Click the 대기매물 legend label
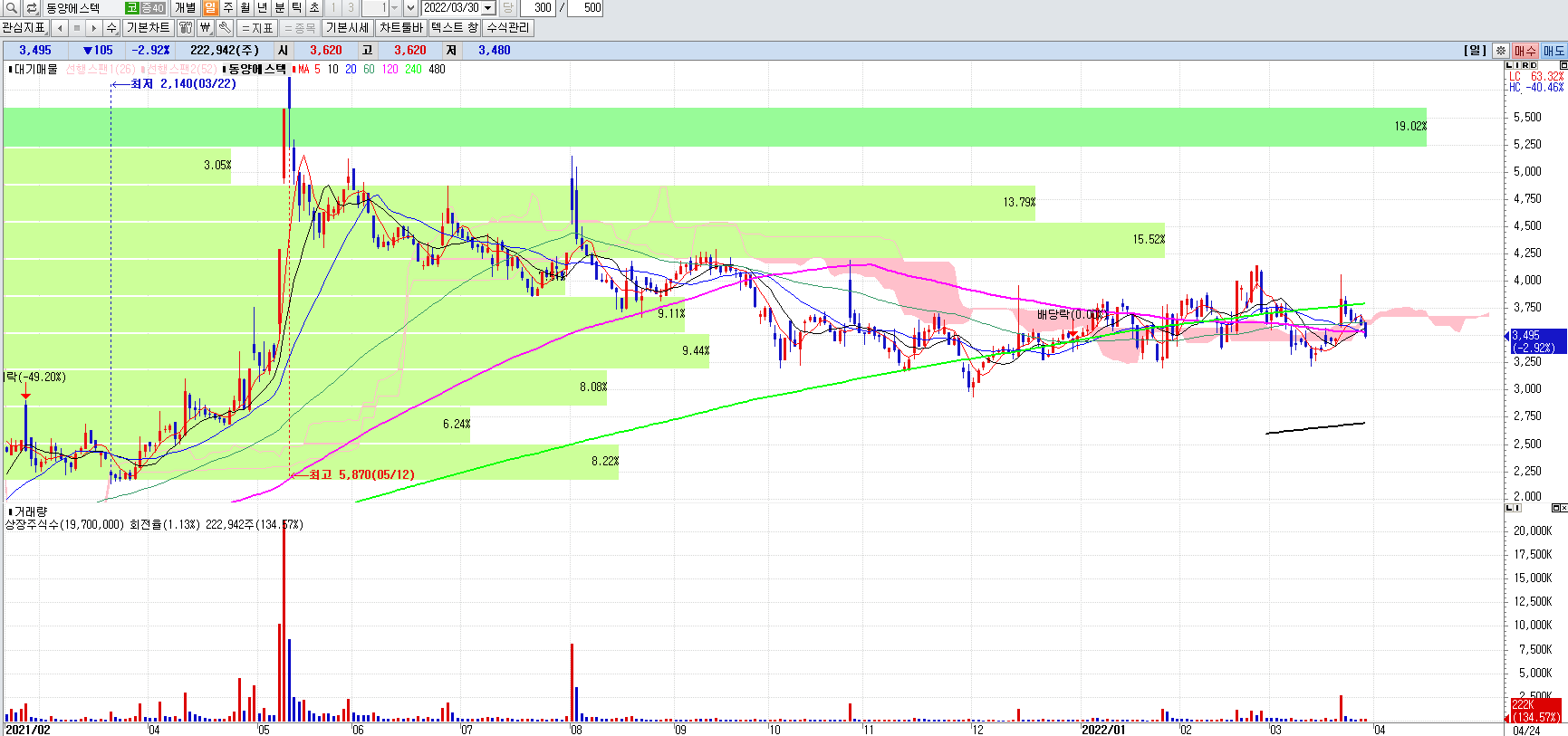 pos(35,69)
